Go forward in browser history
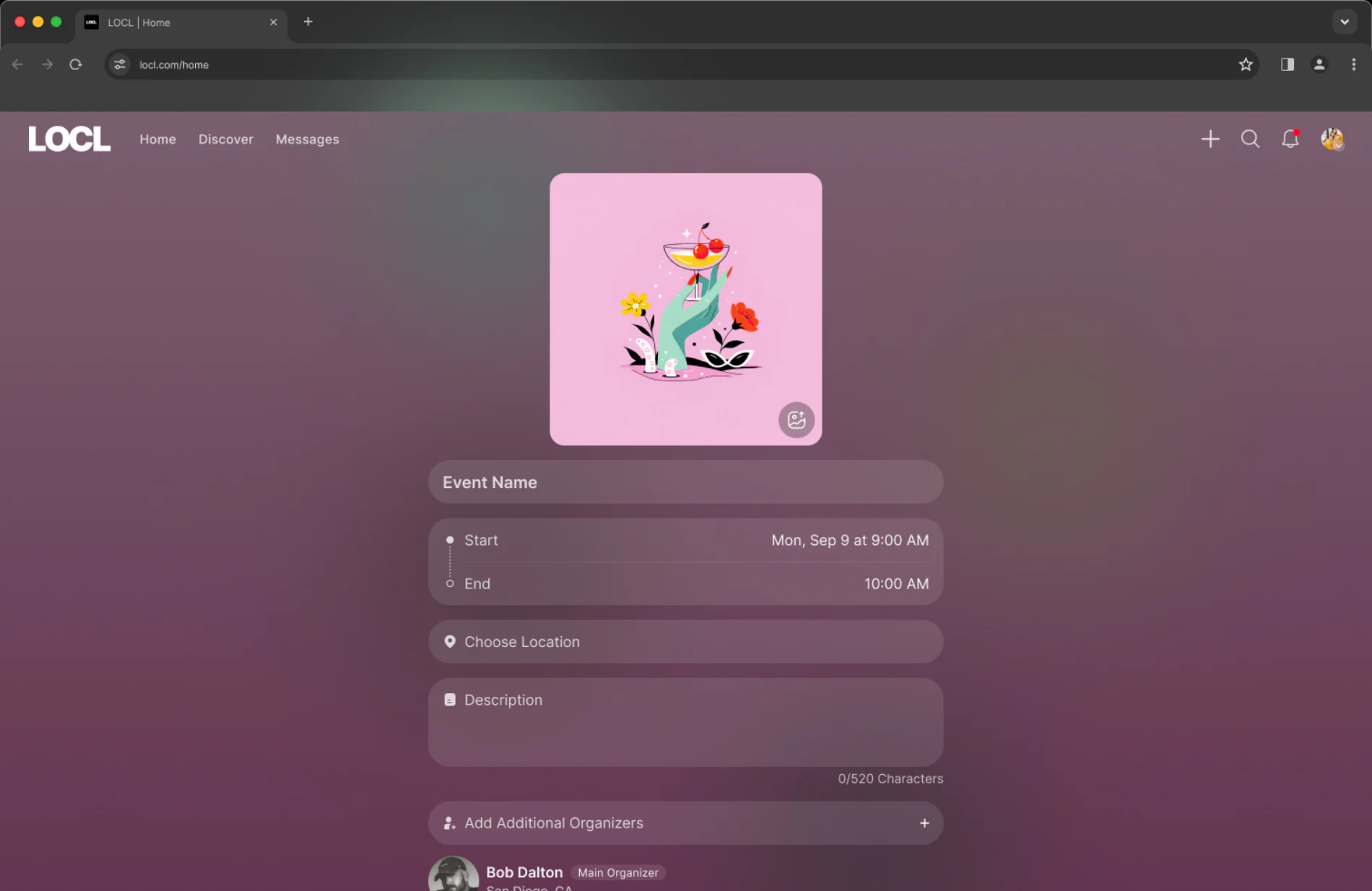Screen dimensions: 1372x891 pos(47,64)
